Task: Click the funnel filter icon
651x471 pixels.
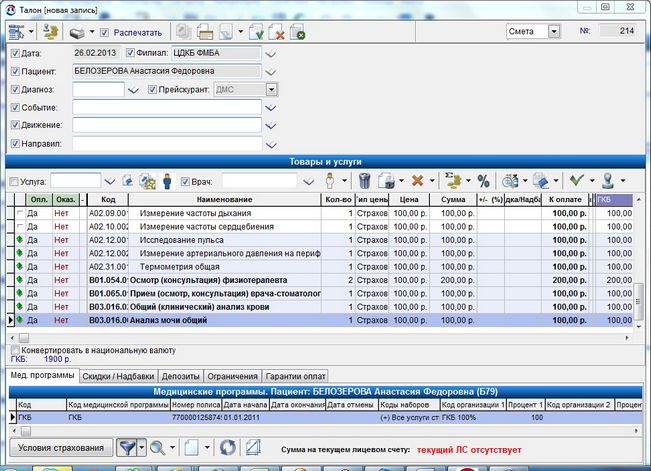Action: [x=127, y=448]
